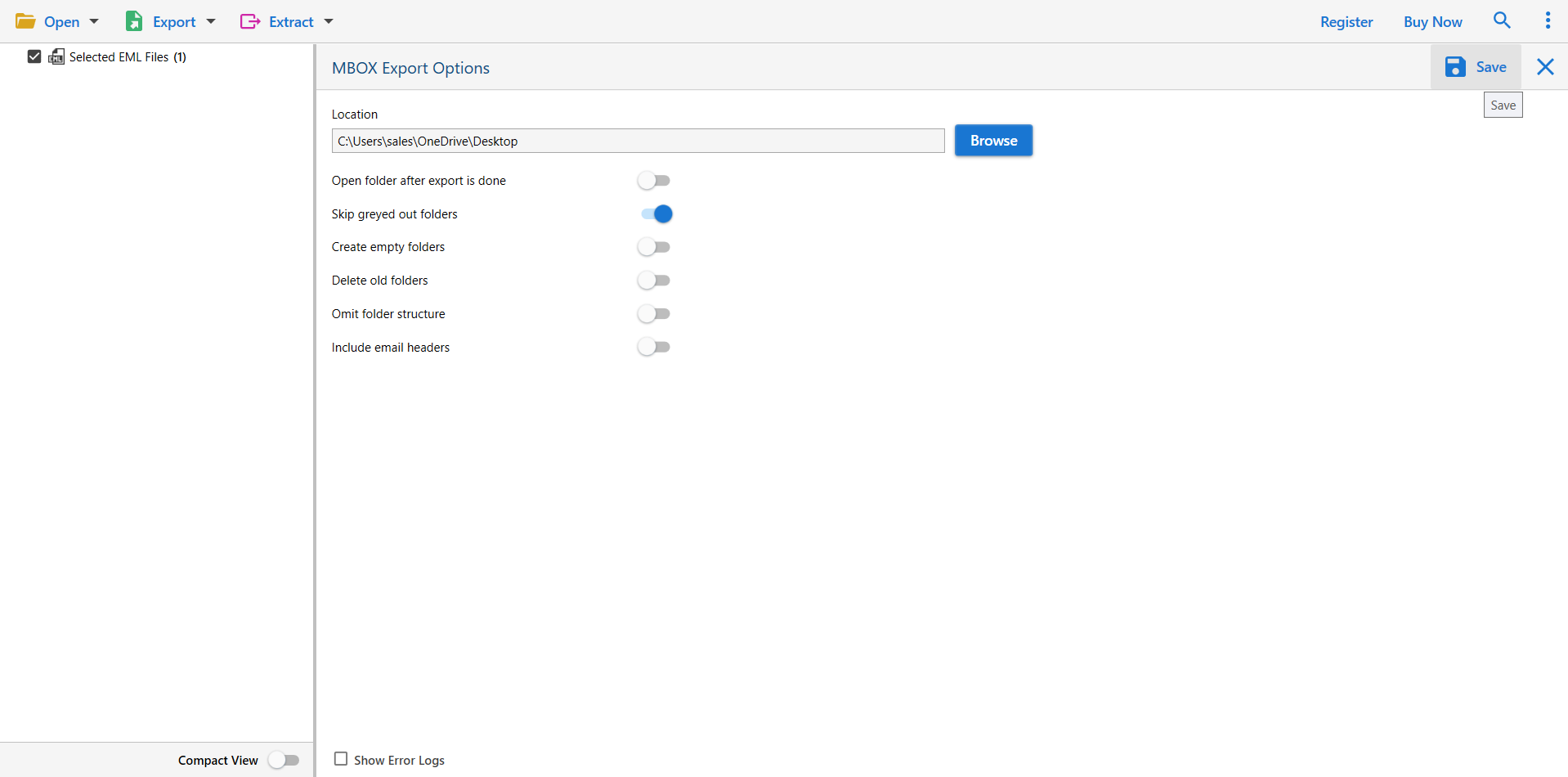This screenshot has height=777, width=1568.
Task: Open the Extract menu label
Action: point(291,22)
